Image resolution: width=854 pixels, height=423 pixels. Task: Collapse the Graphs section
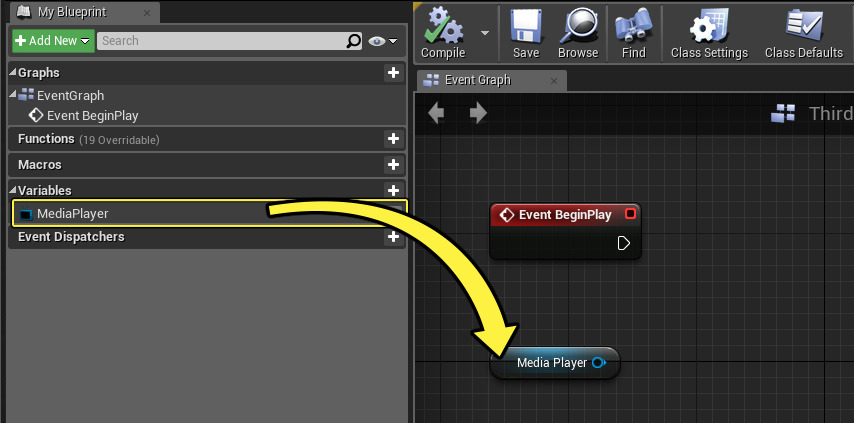pyautogui.click(x=13, y=72)
